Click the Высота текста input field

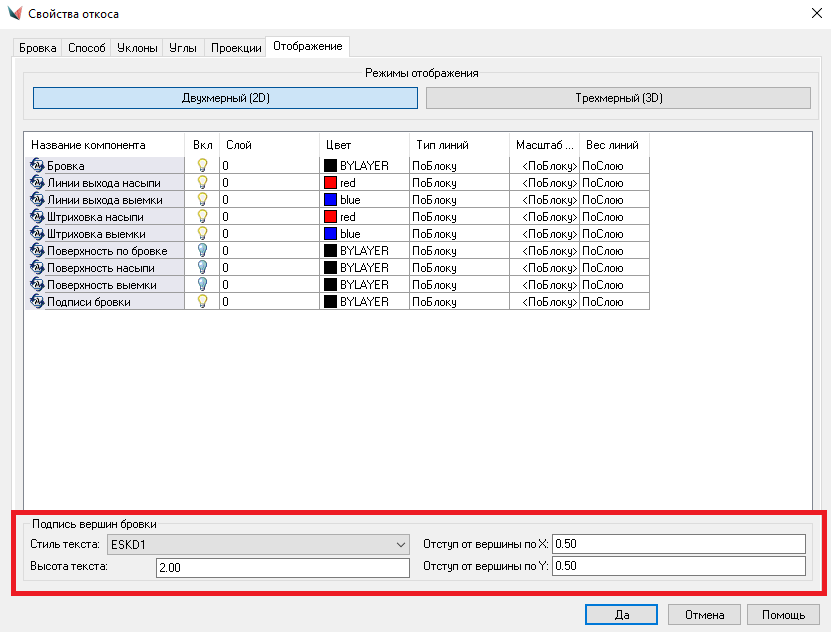point(283,568)
